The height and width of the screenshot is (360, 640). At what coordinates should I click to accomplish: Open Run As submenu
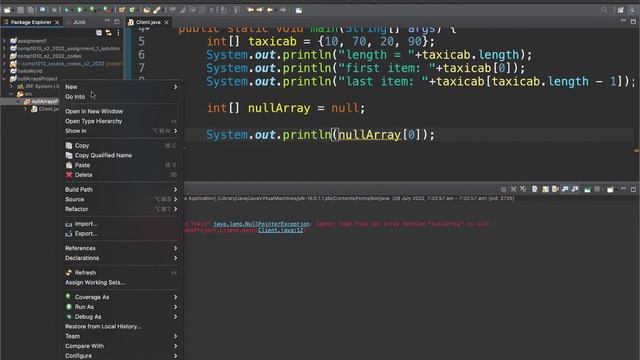click(121, 307)
